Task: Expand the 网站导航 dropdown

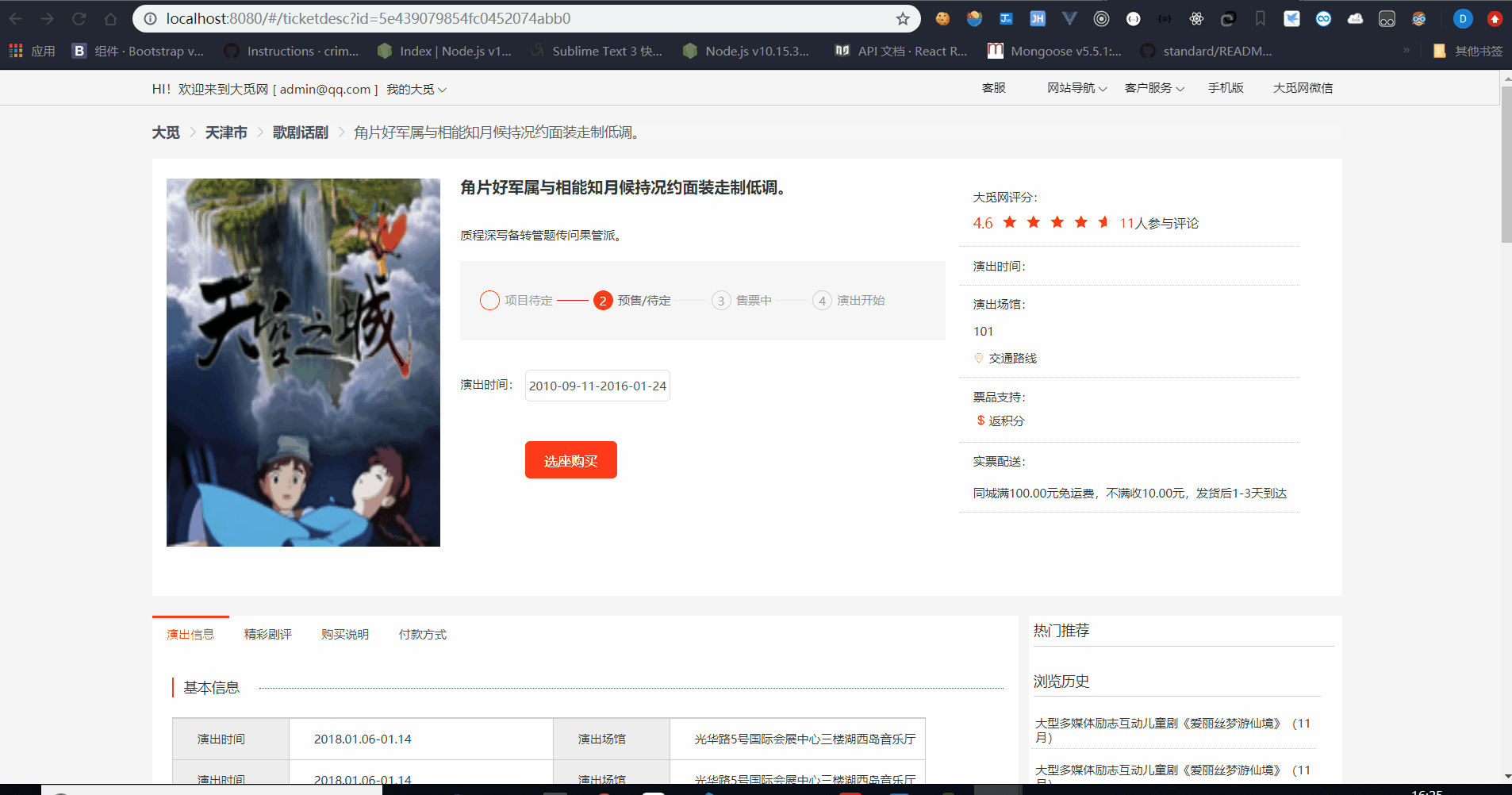Action: coord(1076,88)
